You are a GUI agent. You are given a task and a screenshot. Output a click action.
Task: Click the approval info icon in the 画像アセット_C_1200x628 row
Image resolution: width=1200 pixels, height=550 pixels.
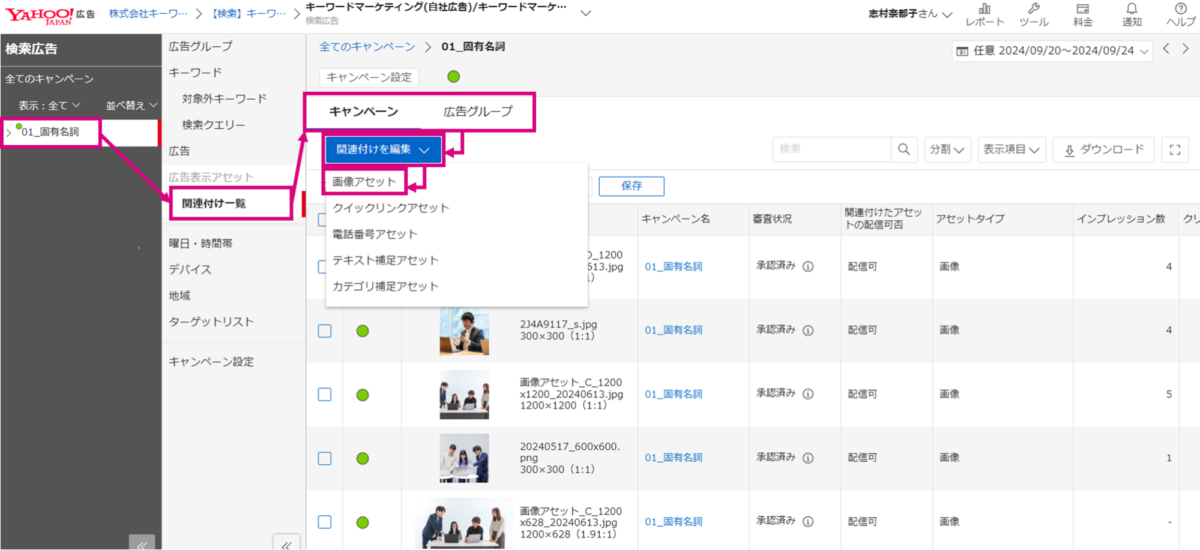[x=807, y=521]
